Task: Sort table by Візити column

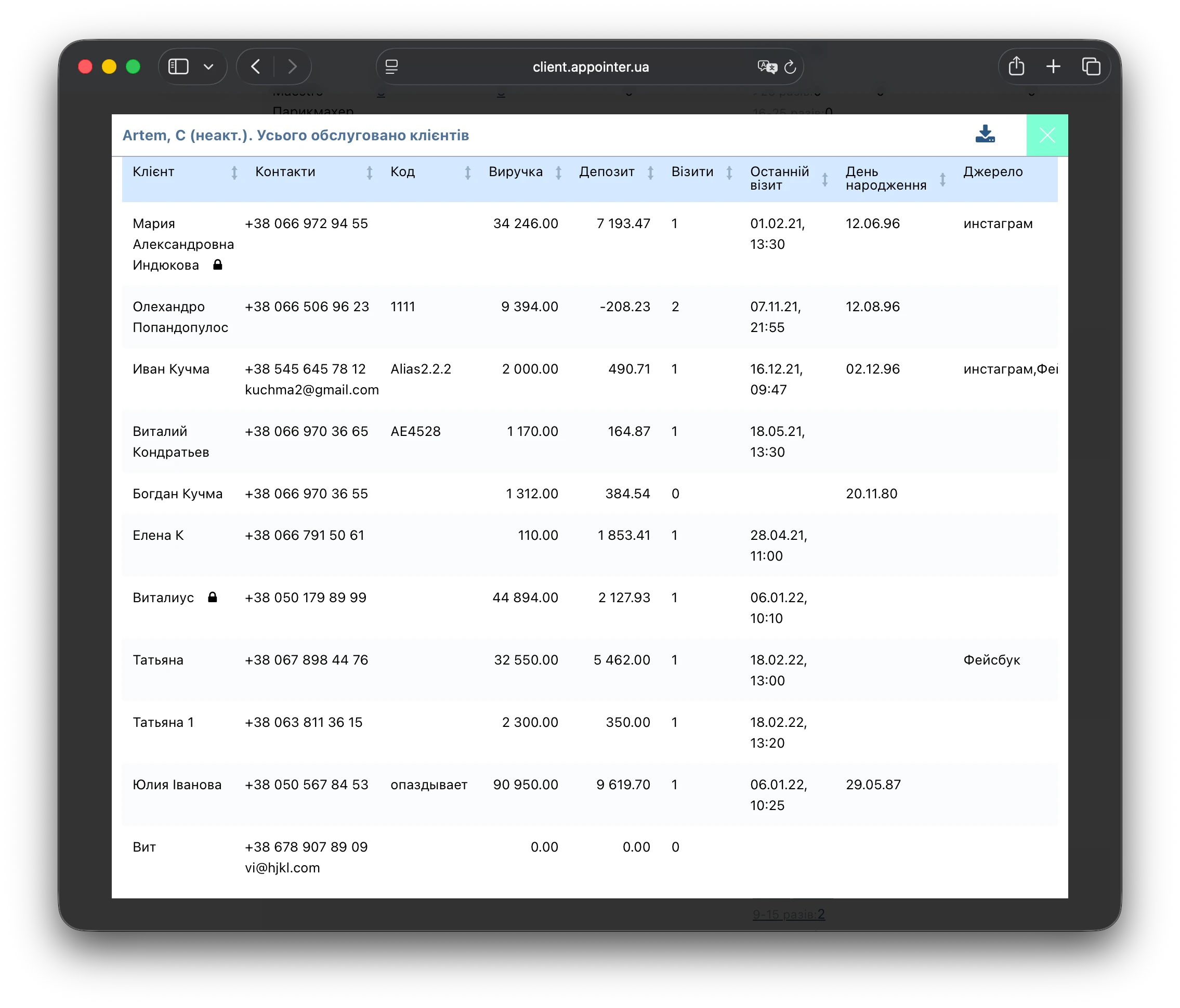Action: 729,173
